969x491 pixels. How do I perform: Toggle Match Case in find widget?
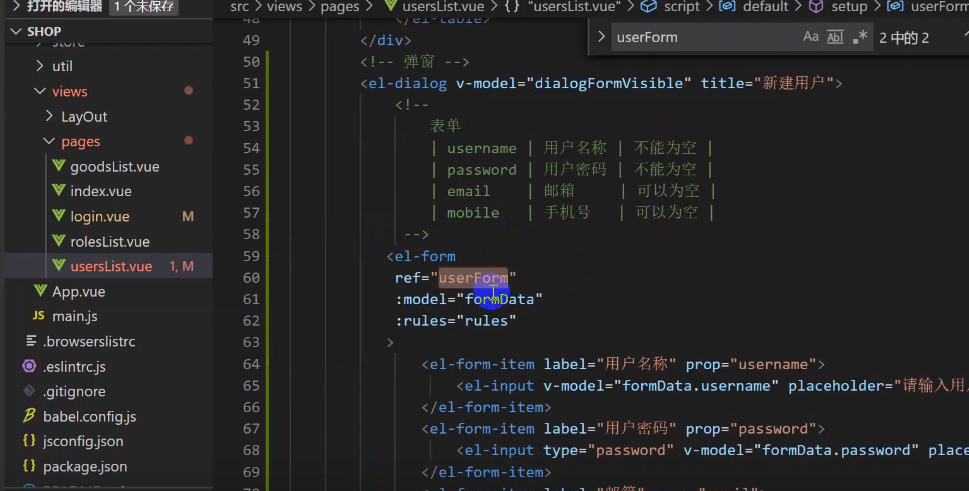tap(811, 37)
